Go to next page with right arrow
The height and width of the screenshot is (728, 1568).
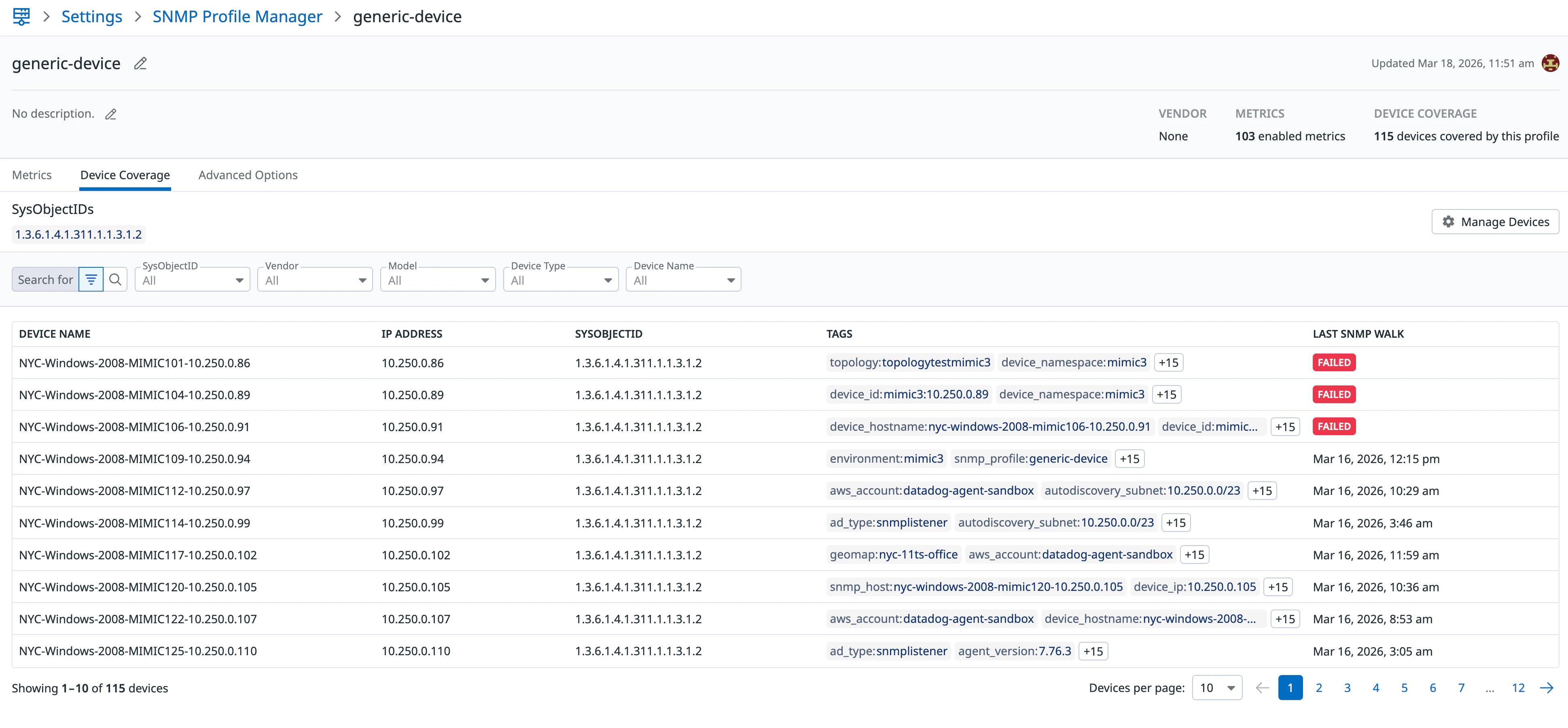click(x=1546, y=688)
